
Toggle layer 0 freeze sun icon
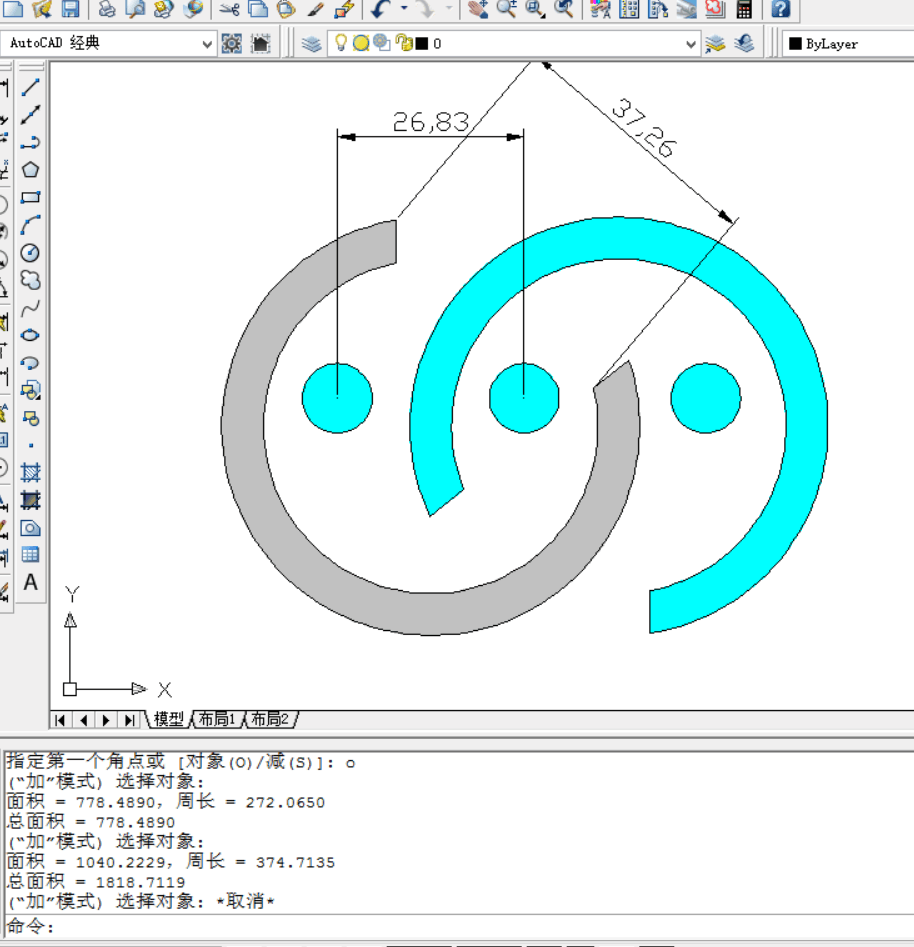click(360, 43)
